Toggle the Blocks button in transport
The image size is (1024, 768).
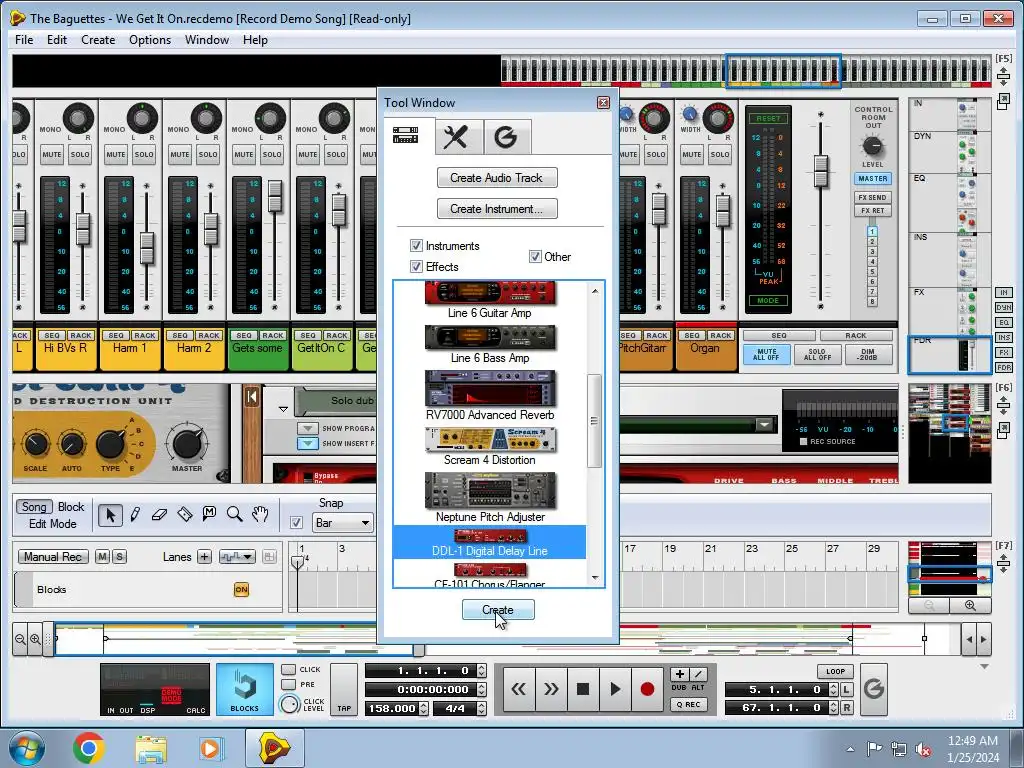coord(244,689)
